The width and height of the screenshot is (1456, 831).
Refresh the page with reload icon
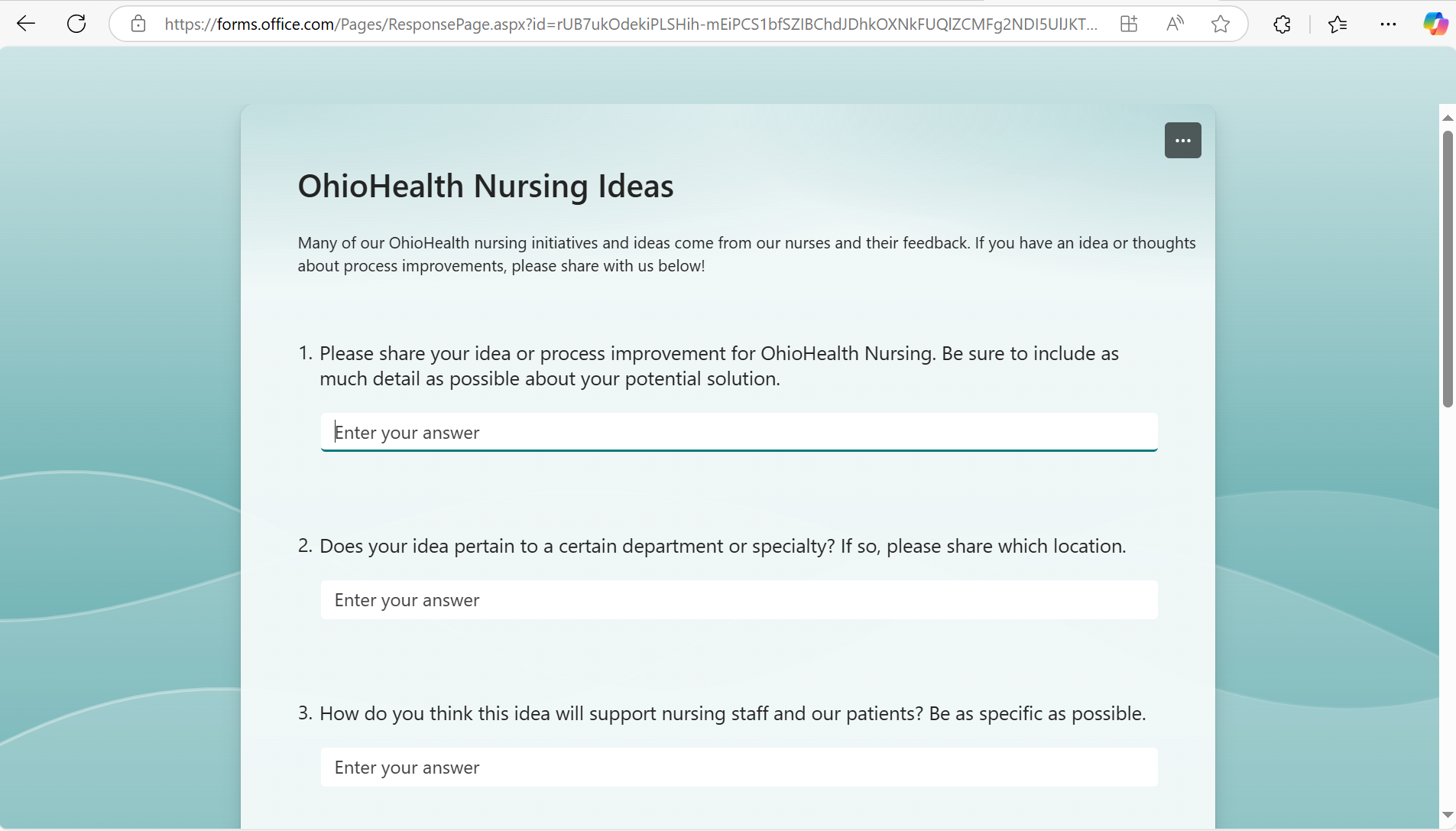click(76, 24)
